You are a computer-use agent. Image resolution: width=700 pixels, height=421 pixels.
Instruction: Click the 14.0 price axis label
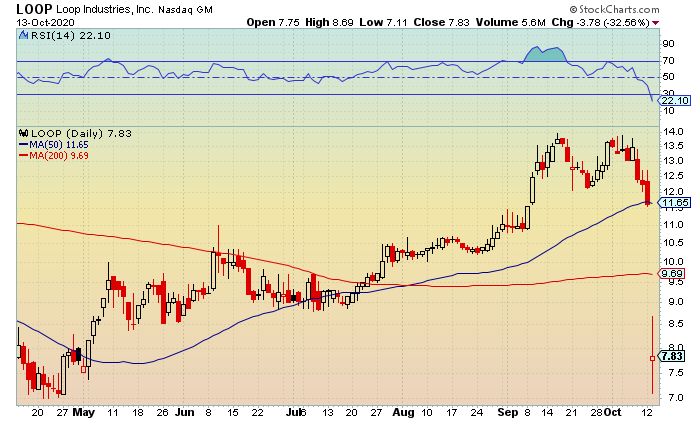(673, 132)
